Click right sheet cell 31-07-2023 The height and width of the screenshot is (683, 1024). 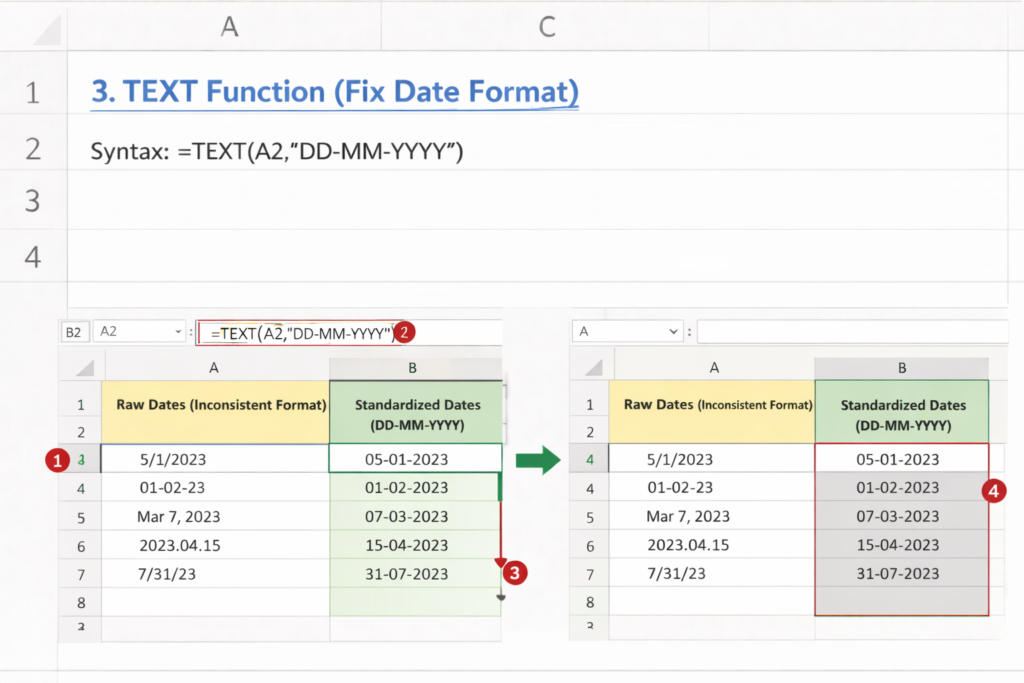click(902, 573)
